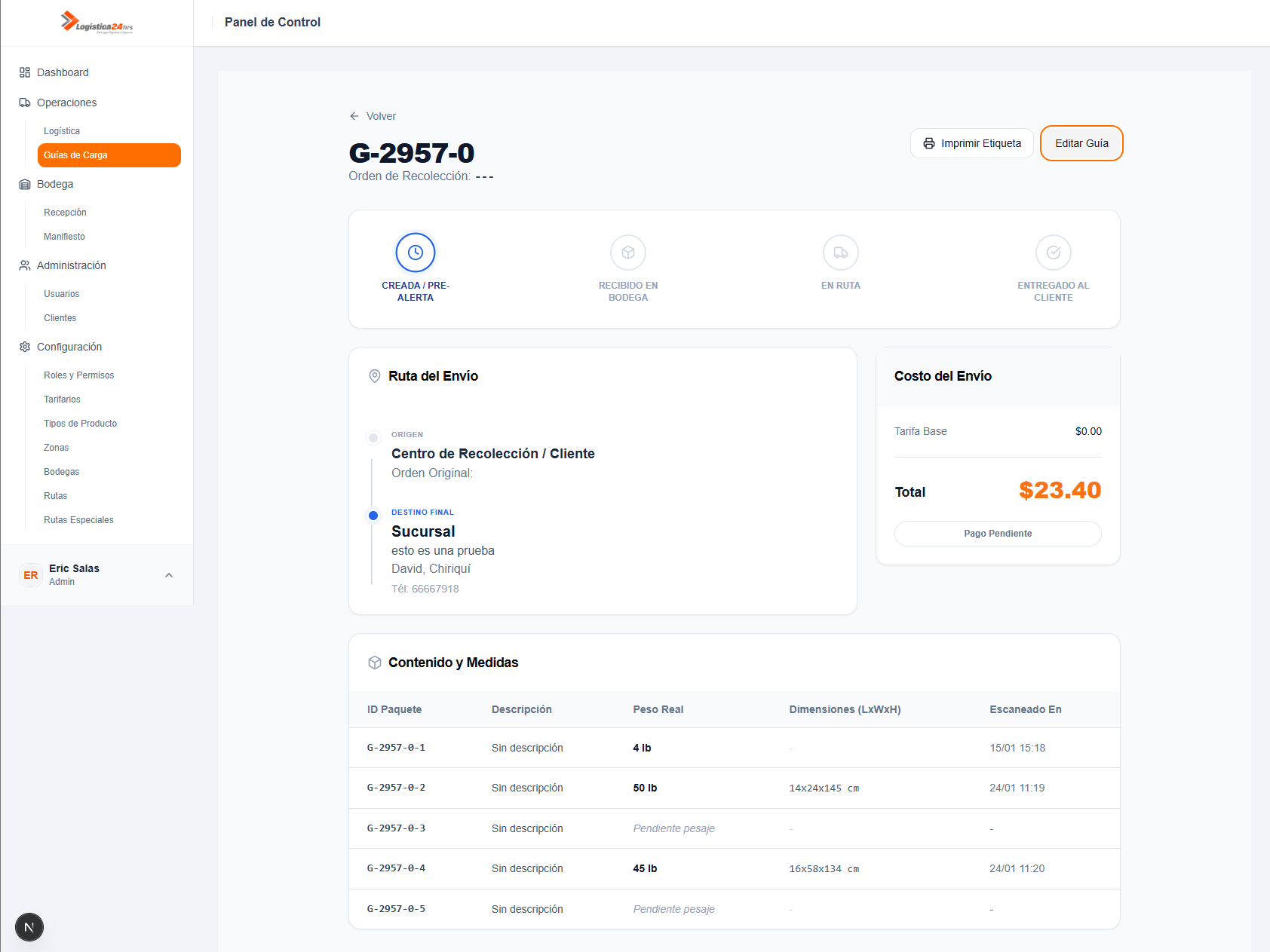
Task: Click the round N icon in corner
Action: click(x=29, y=927)
